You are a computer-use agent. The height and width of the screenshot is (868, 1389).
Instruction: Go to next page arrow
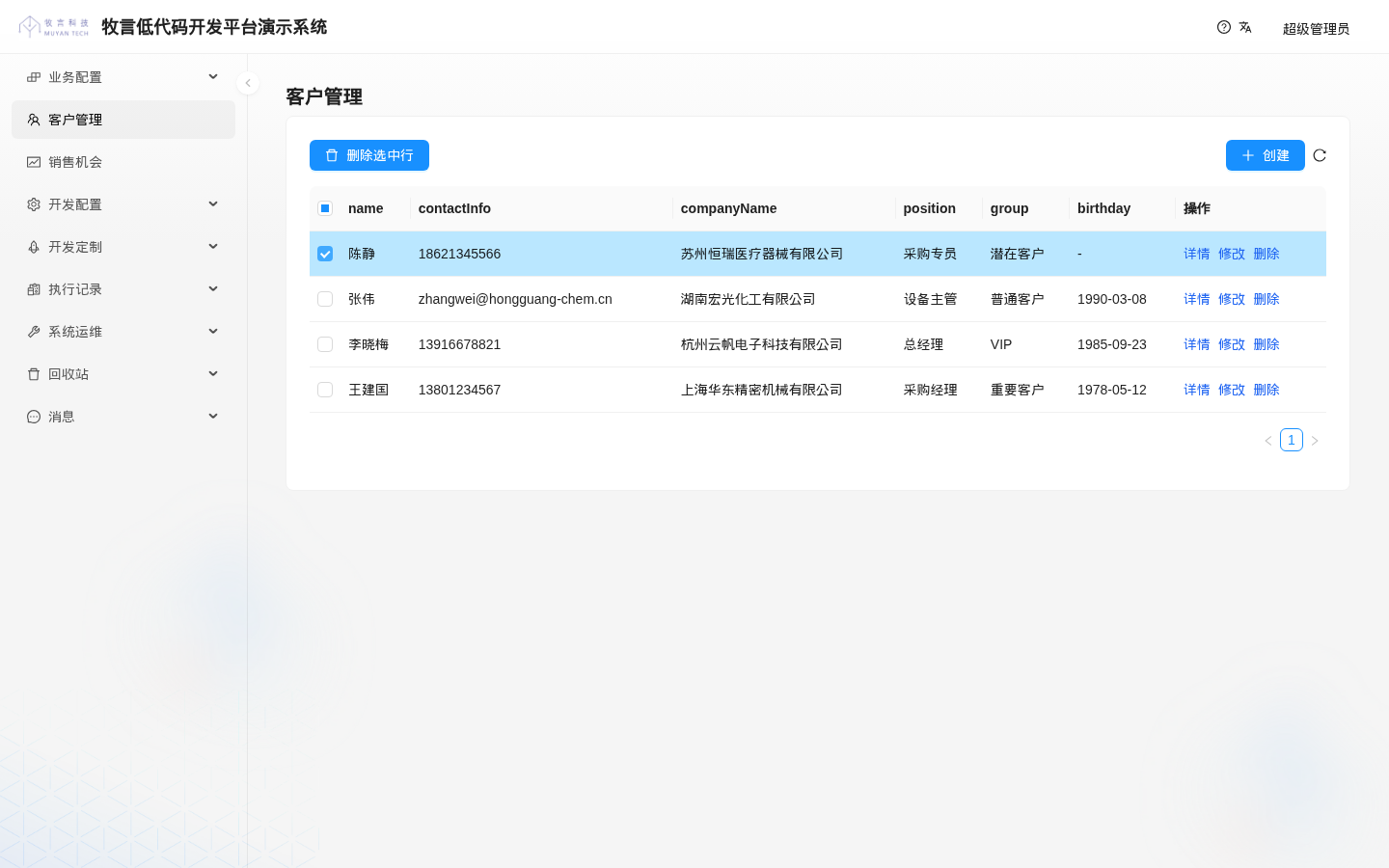pyautogui.click(x=1315, y=441)
